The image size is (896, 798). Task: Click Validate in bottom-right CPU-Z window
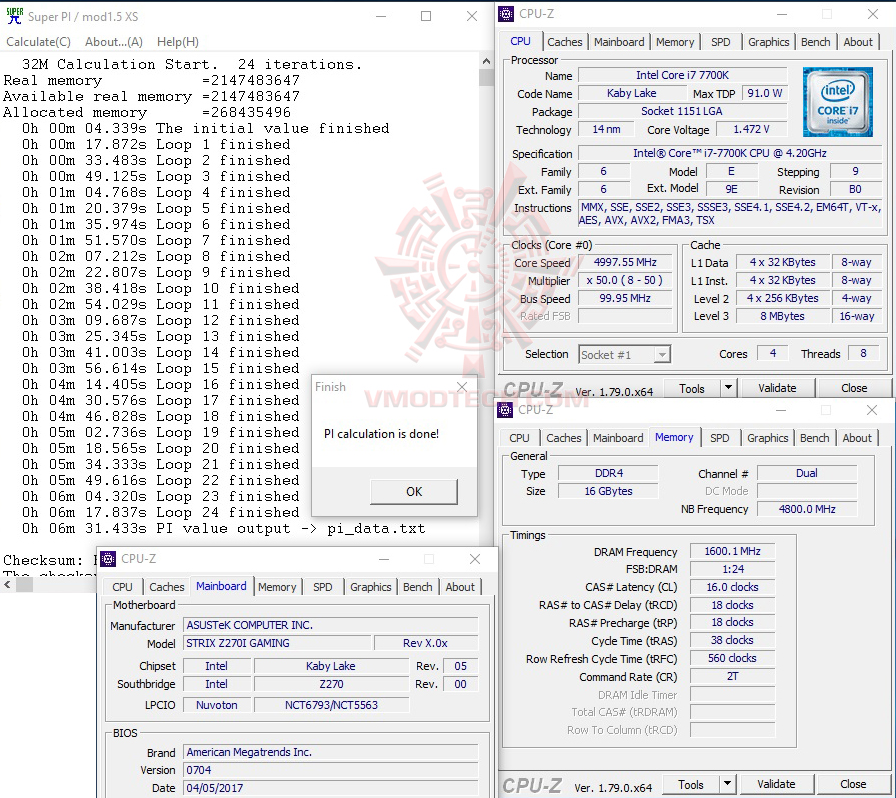coord(775,784)
